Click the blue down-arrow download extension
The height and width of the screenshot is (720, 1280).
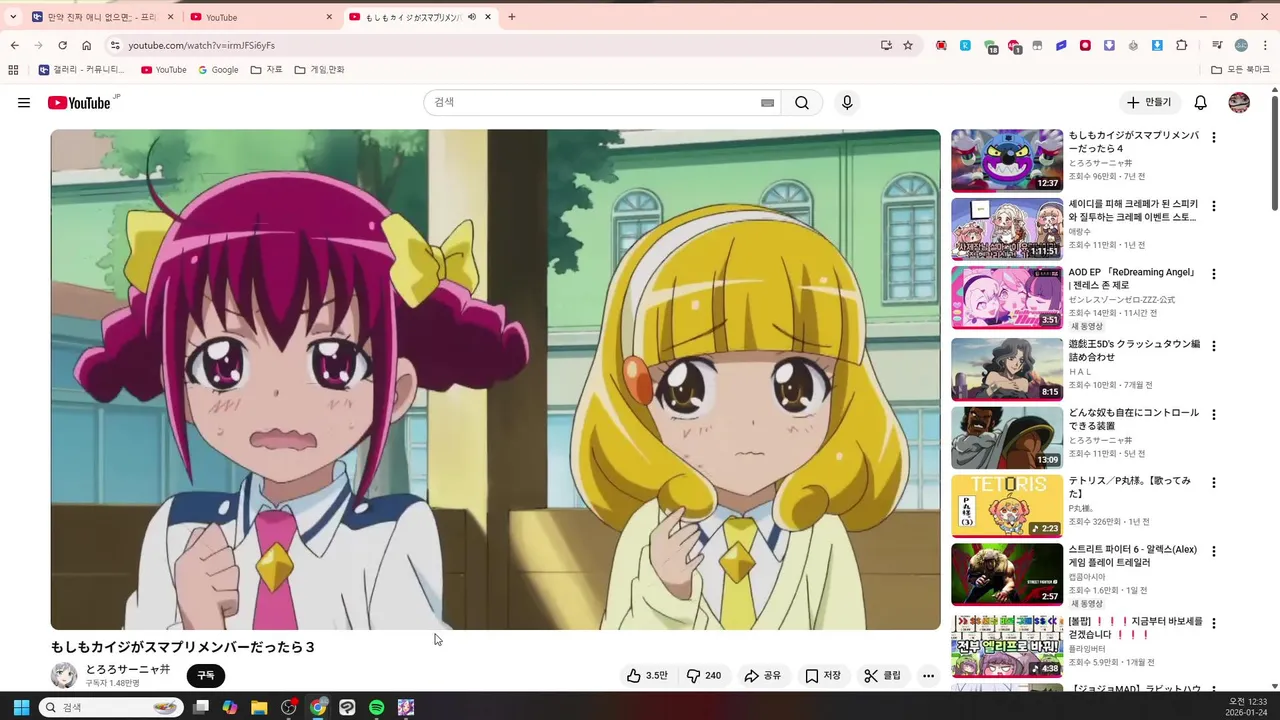pyautogui.click(x=1157, y=45)
